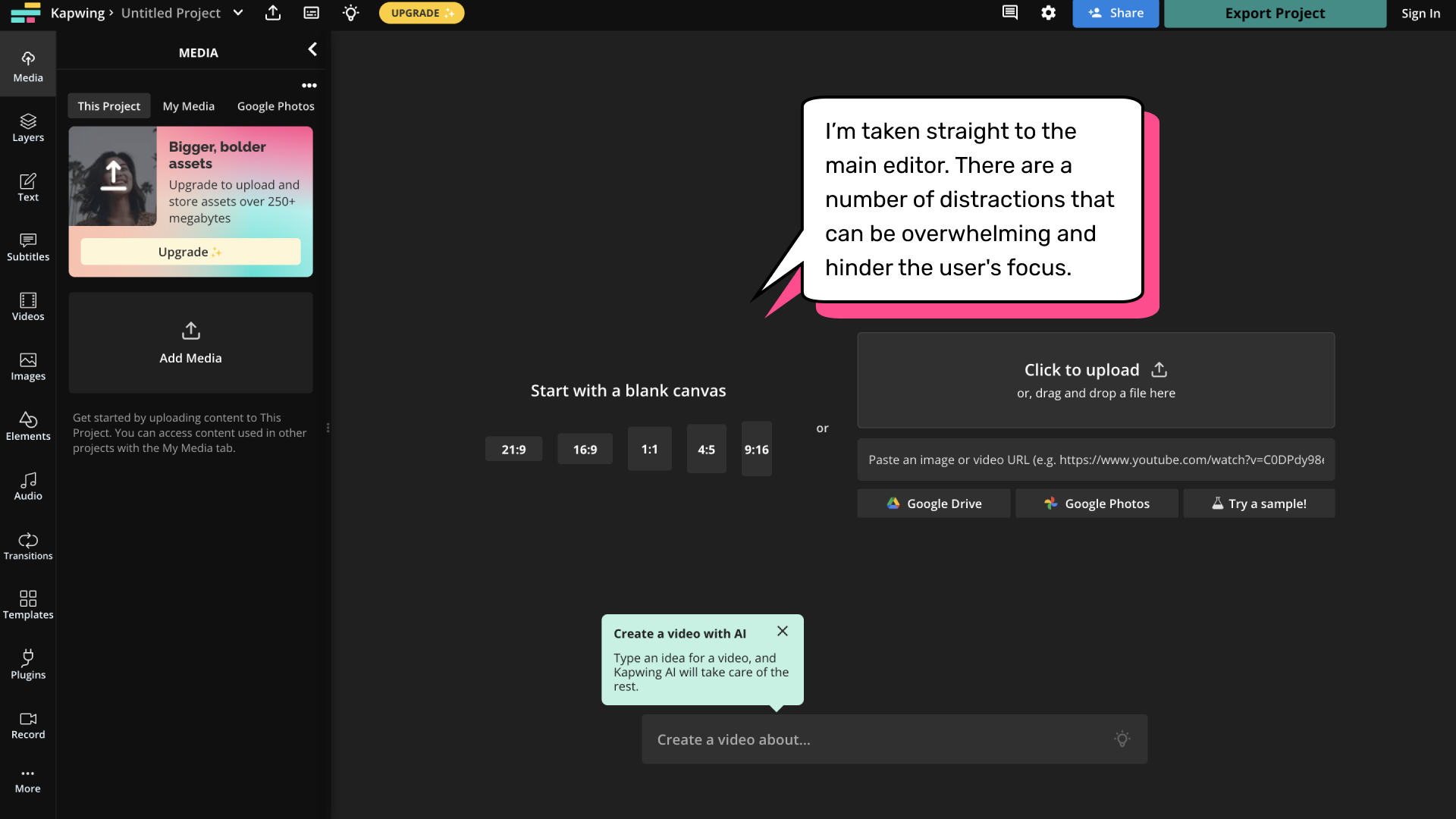
Task: Click the comments icon in top bar
Action: point(1009,13)
